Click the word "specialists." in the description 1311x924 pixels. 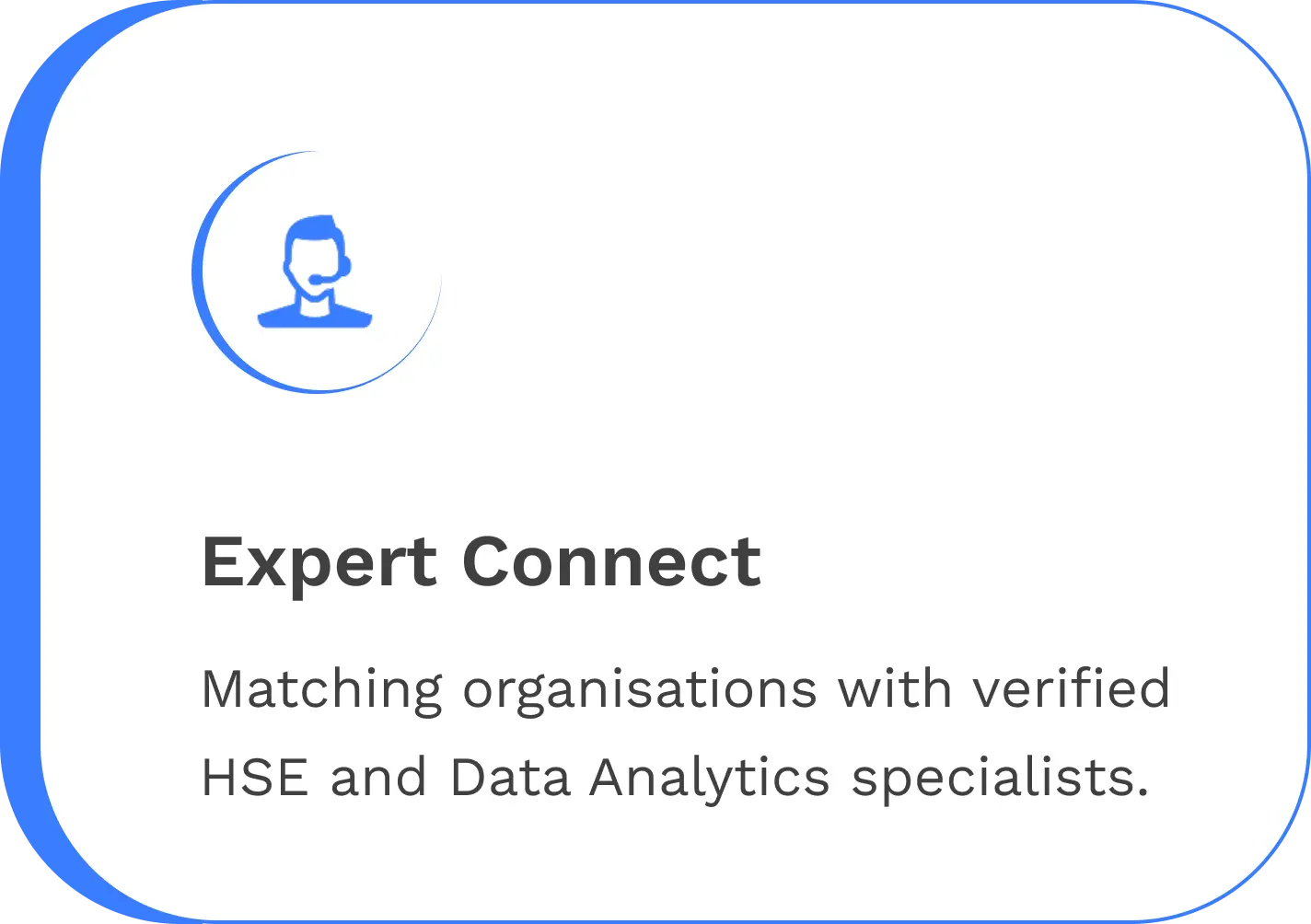coord(1000,778)
